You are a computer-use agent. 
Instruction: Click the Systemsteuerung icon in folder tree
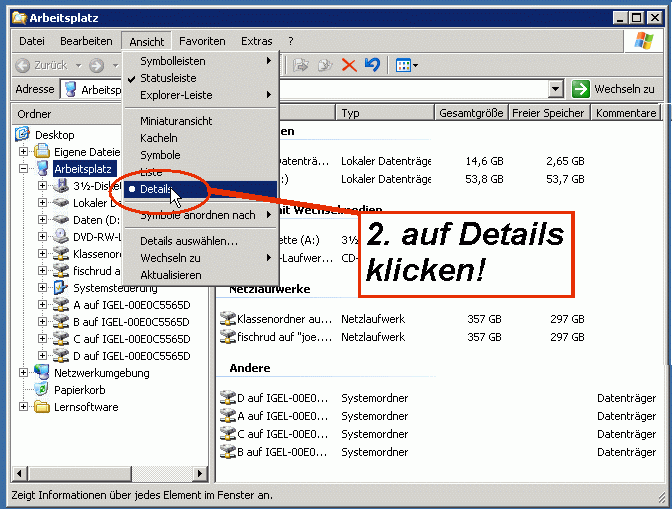[61, 288]
